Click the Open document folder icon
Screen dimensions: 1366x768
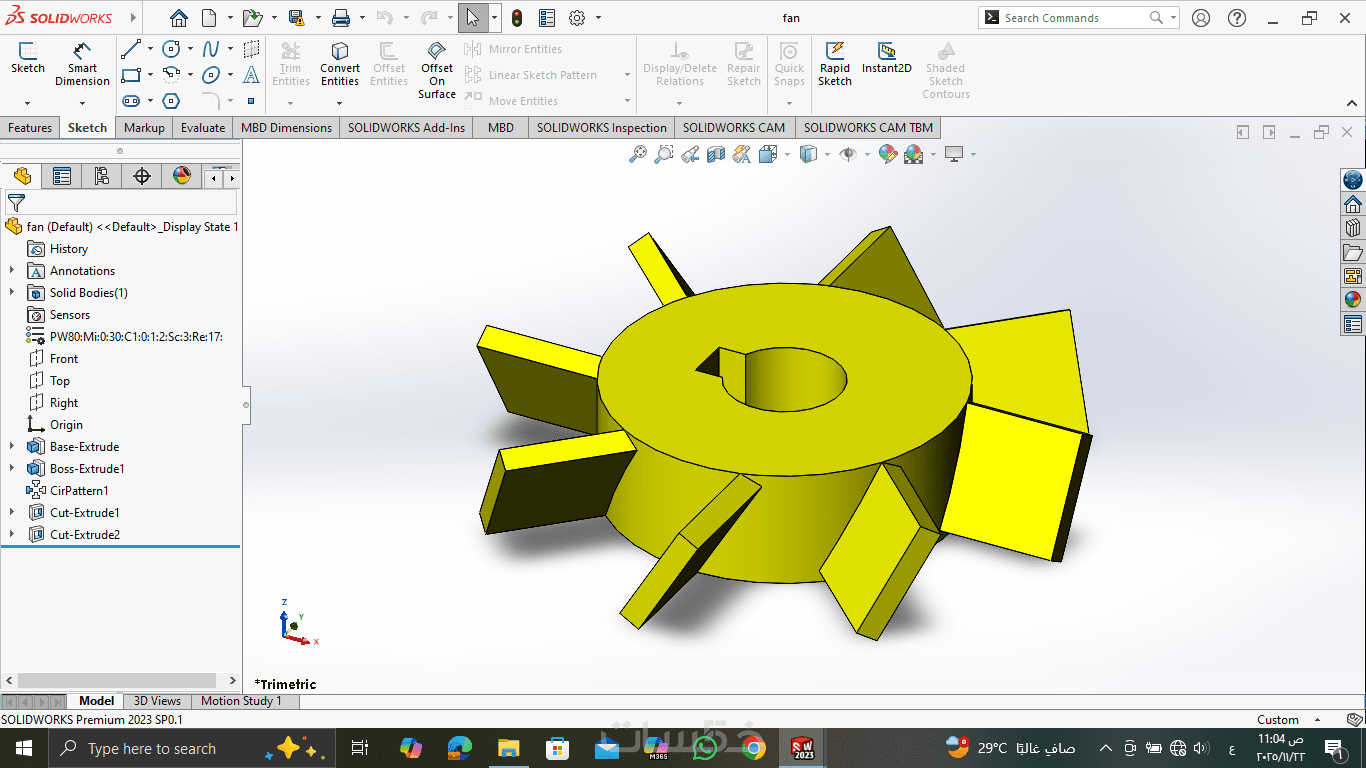coord(252,18)
